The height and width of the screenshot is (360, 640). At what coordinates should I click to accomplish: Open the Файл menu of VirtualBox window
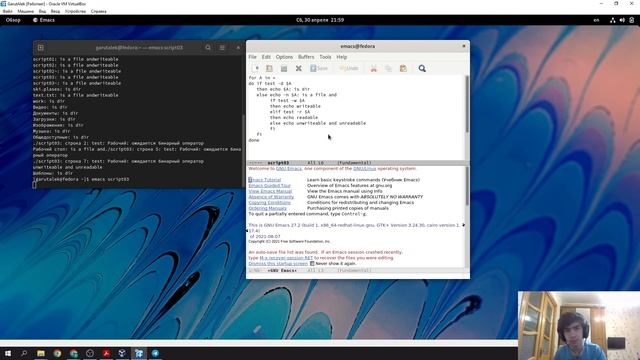(x=7, y=11)
